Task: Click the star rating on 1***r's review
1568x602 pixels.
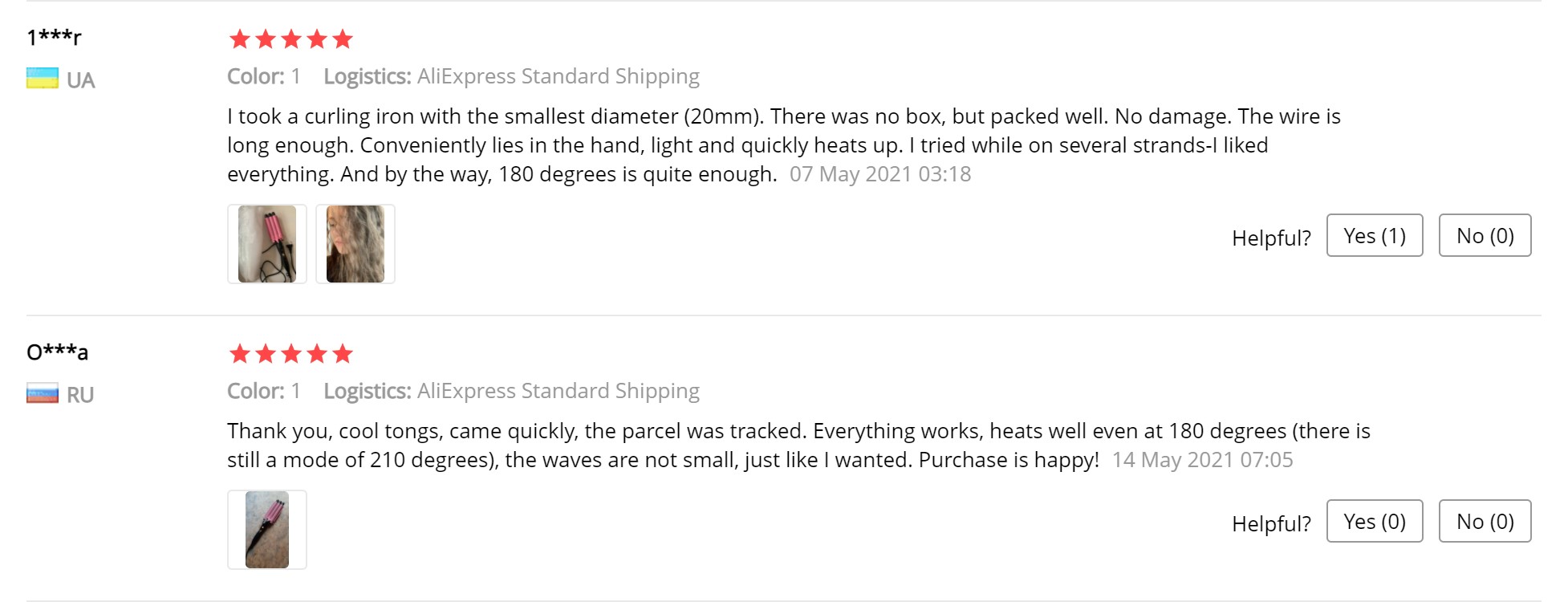Action: click(x=290, y=39)
